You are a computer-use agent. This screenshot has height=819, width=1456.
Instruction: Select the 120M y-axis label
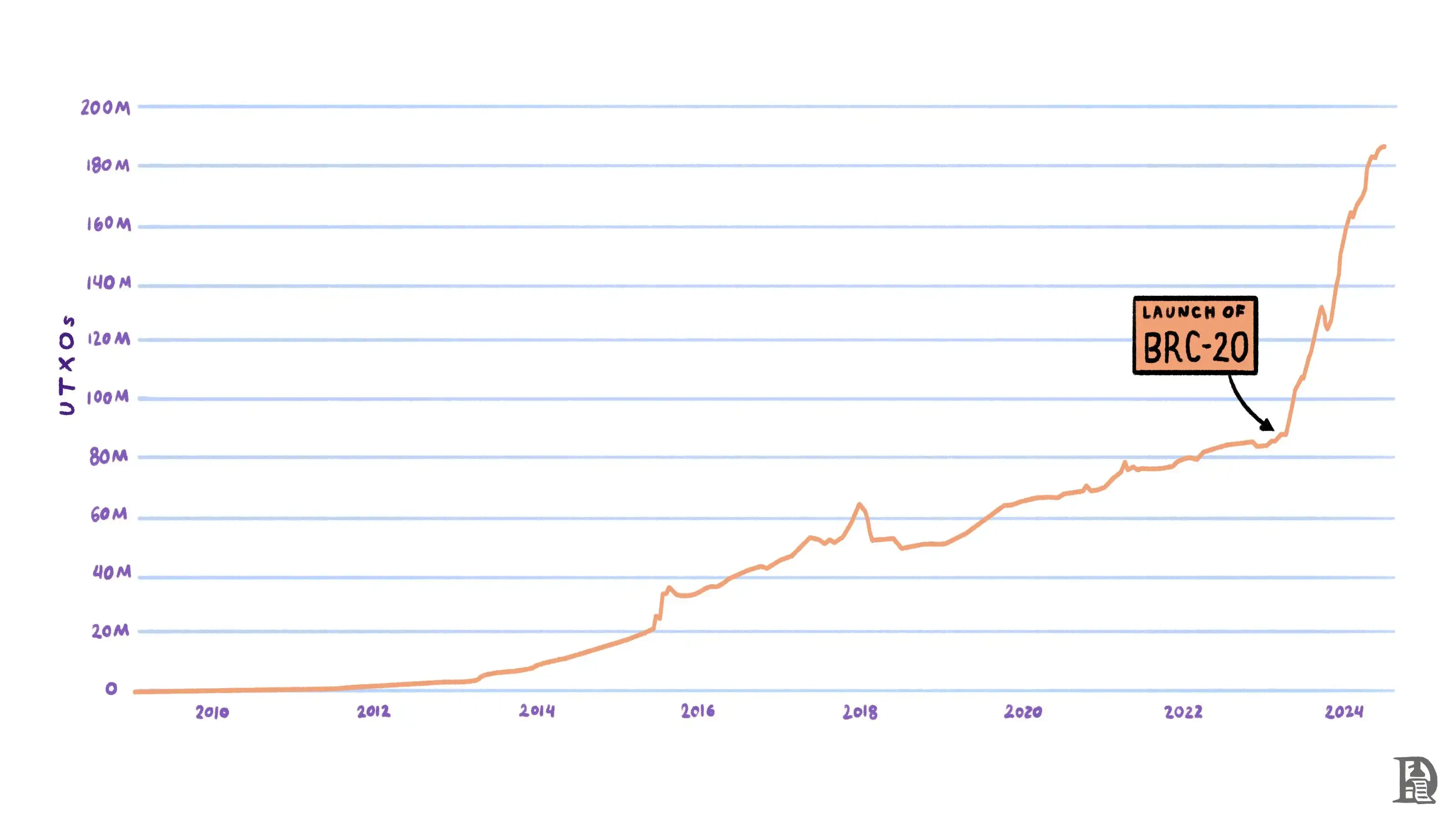[109, 339]
